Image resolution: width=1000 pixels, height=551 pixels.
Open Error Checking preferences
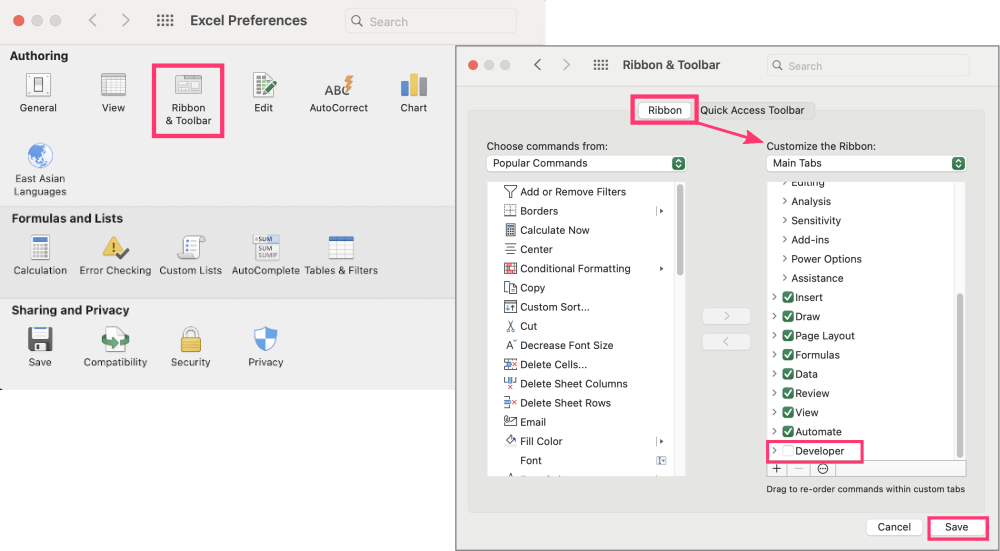[115, 255]
